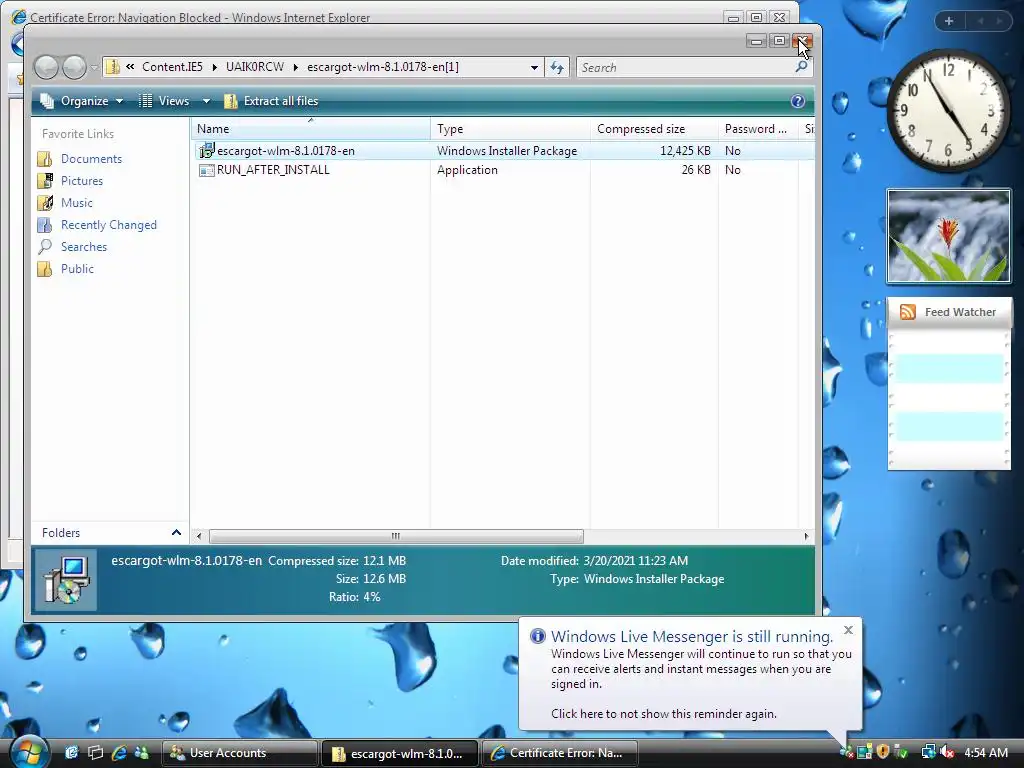Switch to User Accounts taskbar button
The height and width of the screenshot is (768, 1024).
(239, 753)
